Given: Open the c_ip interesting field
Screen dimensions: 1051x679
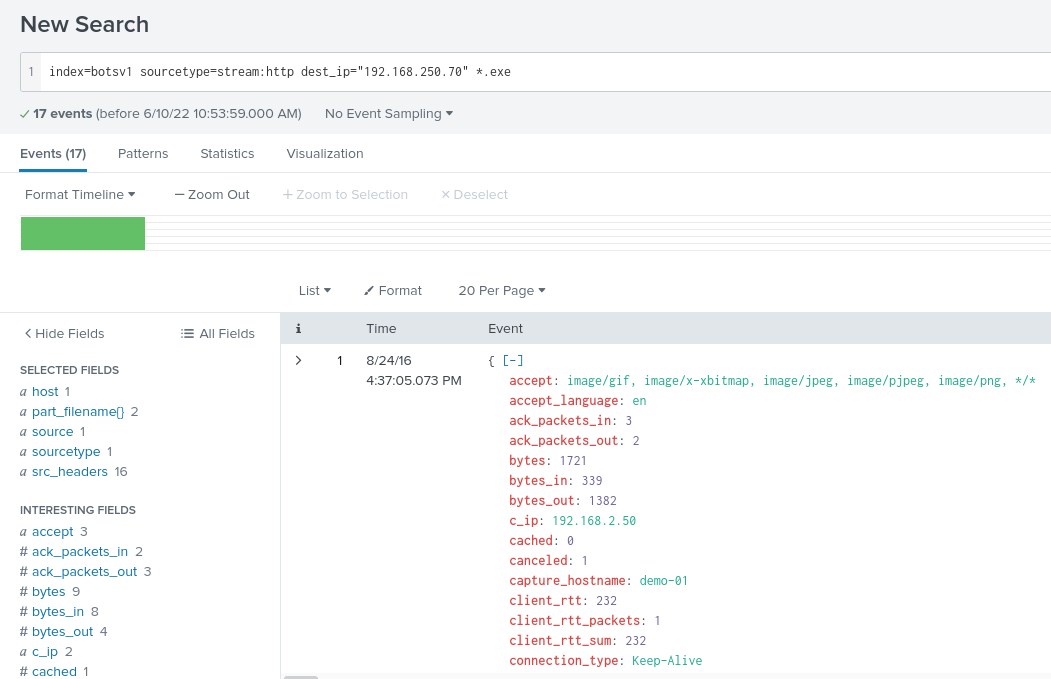Looking at the screenshot, I should (x=45, y=652).
